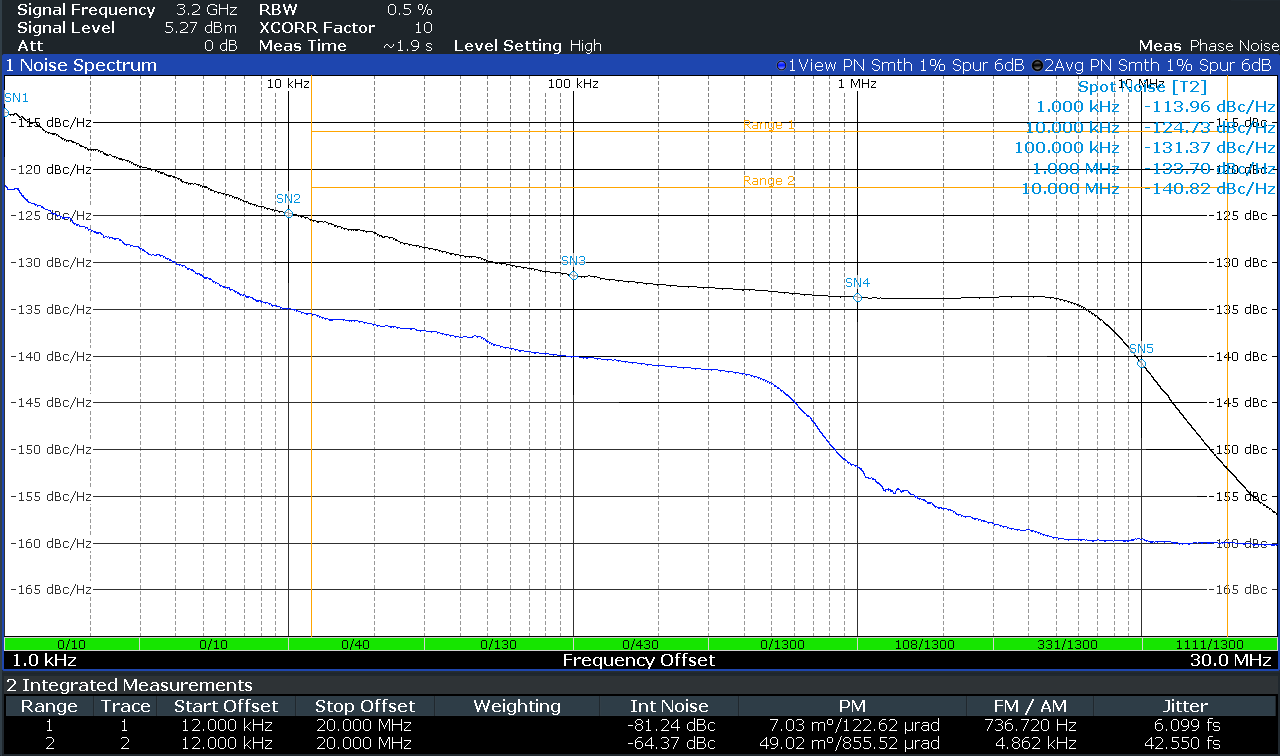Open the Level Setting High option
The image size is (1280, 756).
point(527,46)
